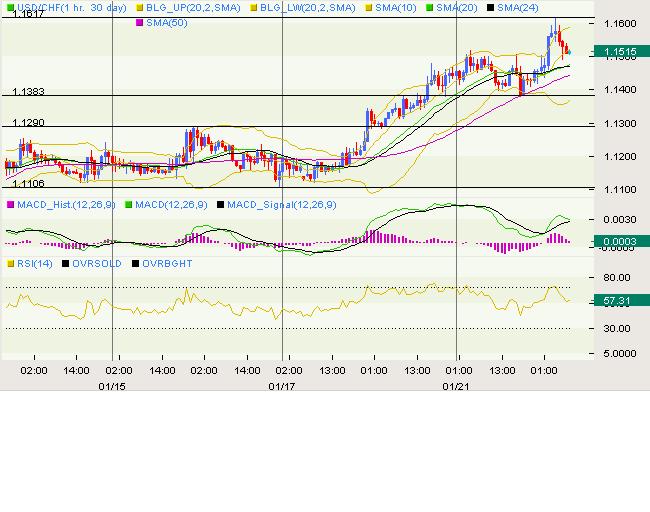
Task: Click the 30.00 RSI axis label
Action: tap(617, 329)
